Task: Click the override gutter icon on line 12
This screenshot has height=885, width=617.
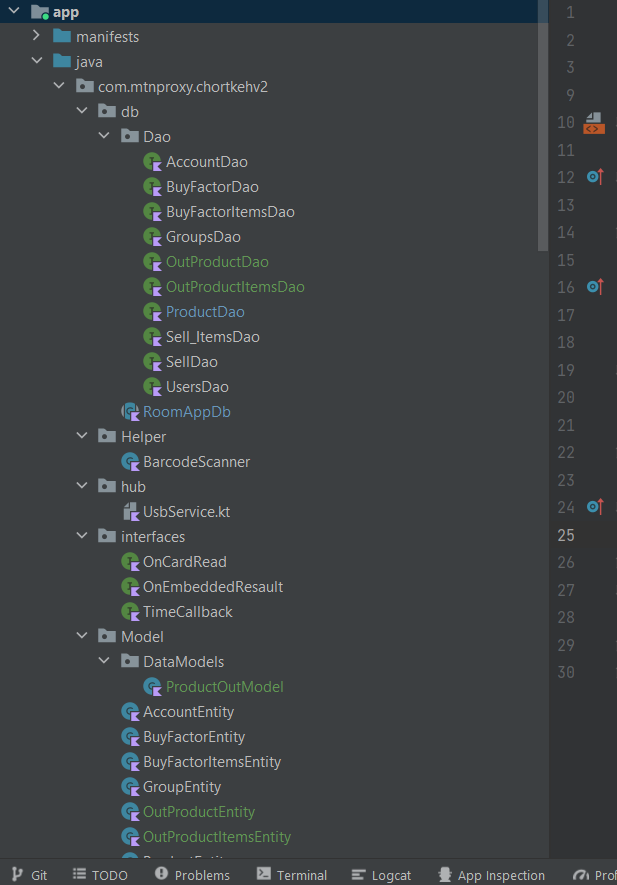Action: (595, 177)
